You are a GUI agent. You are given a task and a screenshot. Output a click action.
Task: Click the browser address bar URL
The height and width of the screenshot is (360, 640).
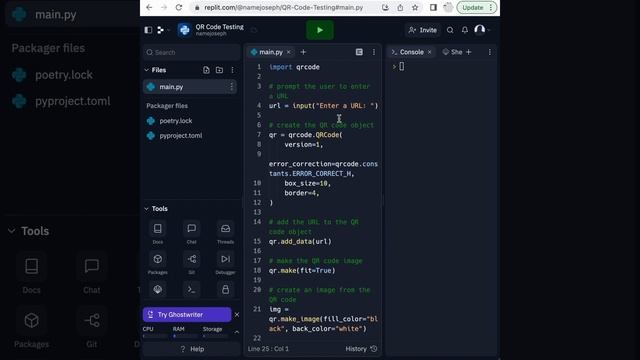coord(283,7)
